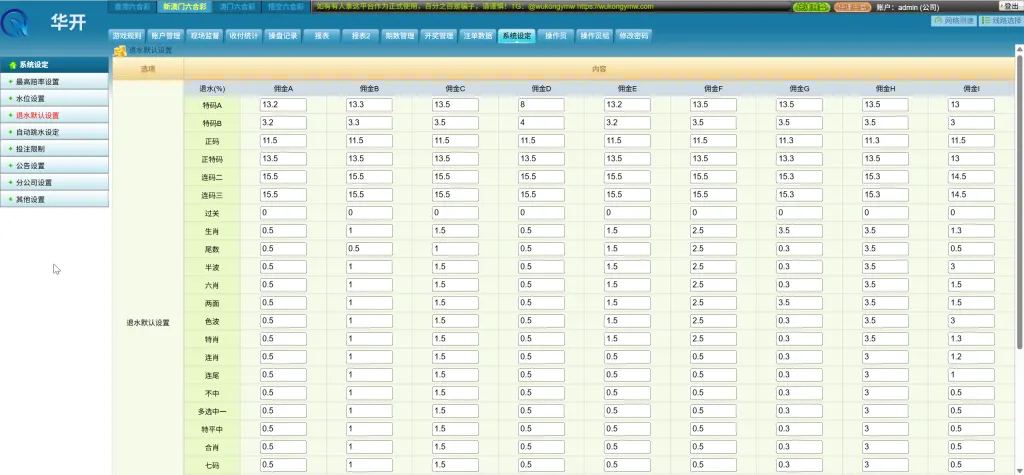Viewport: 1024px width, 475px height.
Task: Click the home icon beside sidebar 系统设定
Action: tap(12, 65)
